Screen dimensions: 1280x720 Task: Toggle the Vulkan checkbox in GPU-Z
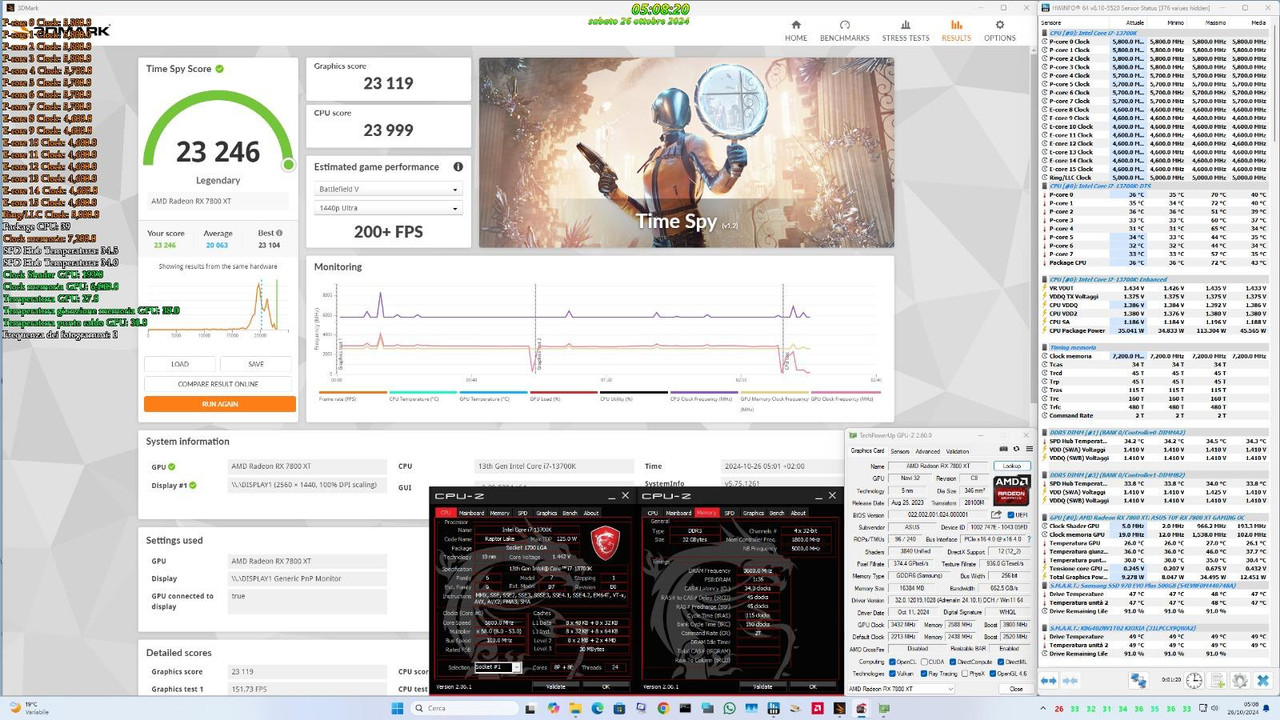tap(891, 674)
